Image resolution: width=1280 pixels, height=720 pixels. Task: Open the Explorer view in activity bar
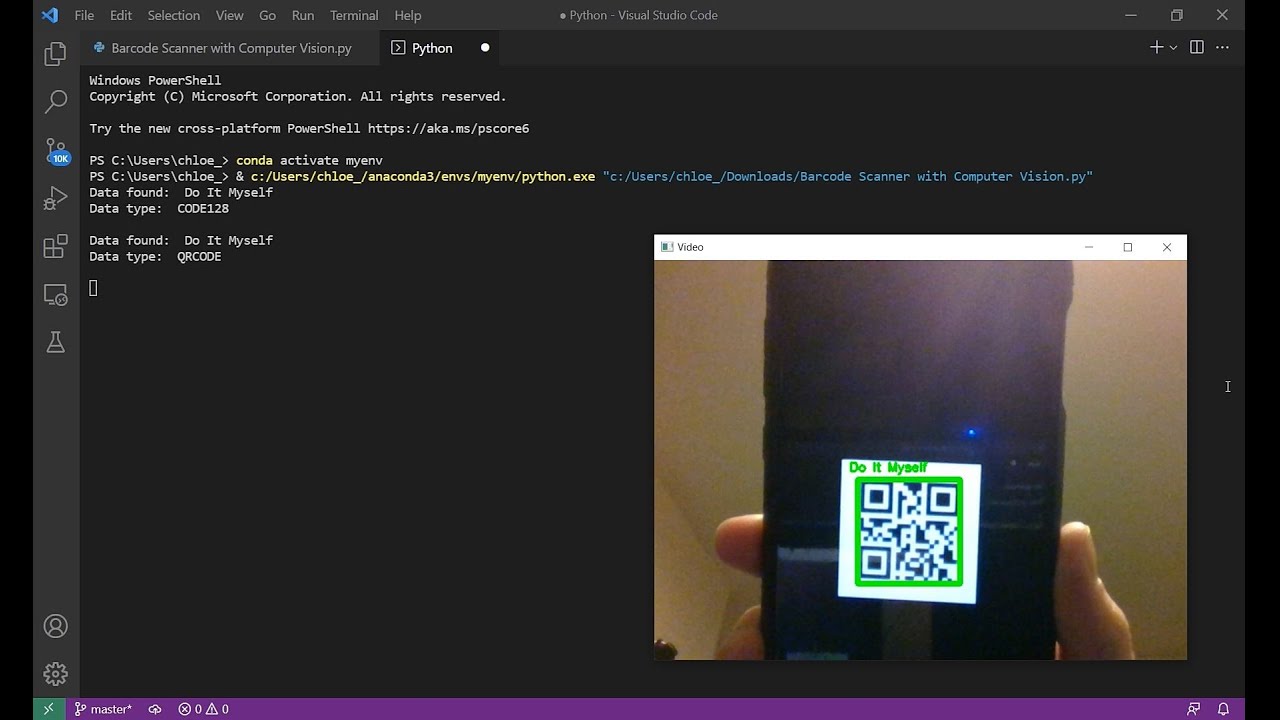pos(56,53)
